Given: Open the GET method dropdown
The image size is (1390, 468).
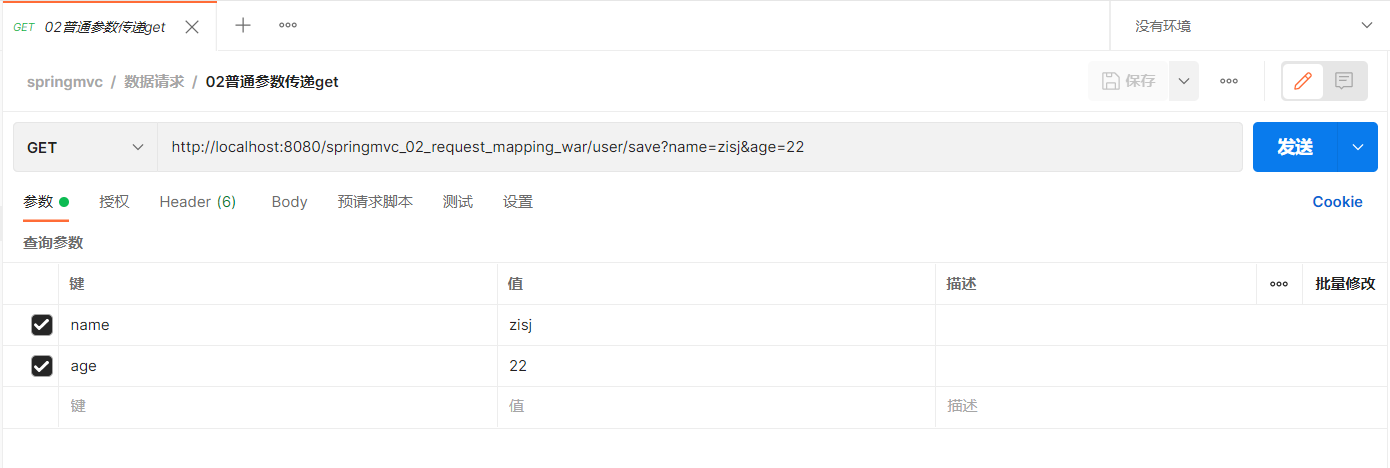Looking at the screenshot, I should (x=85, y=147).
